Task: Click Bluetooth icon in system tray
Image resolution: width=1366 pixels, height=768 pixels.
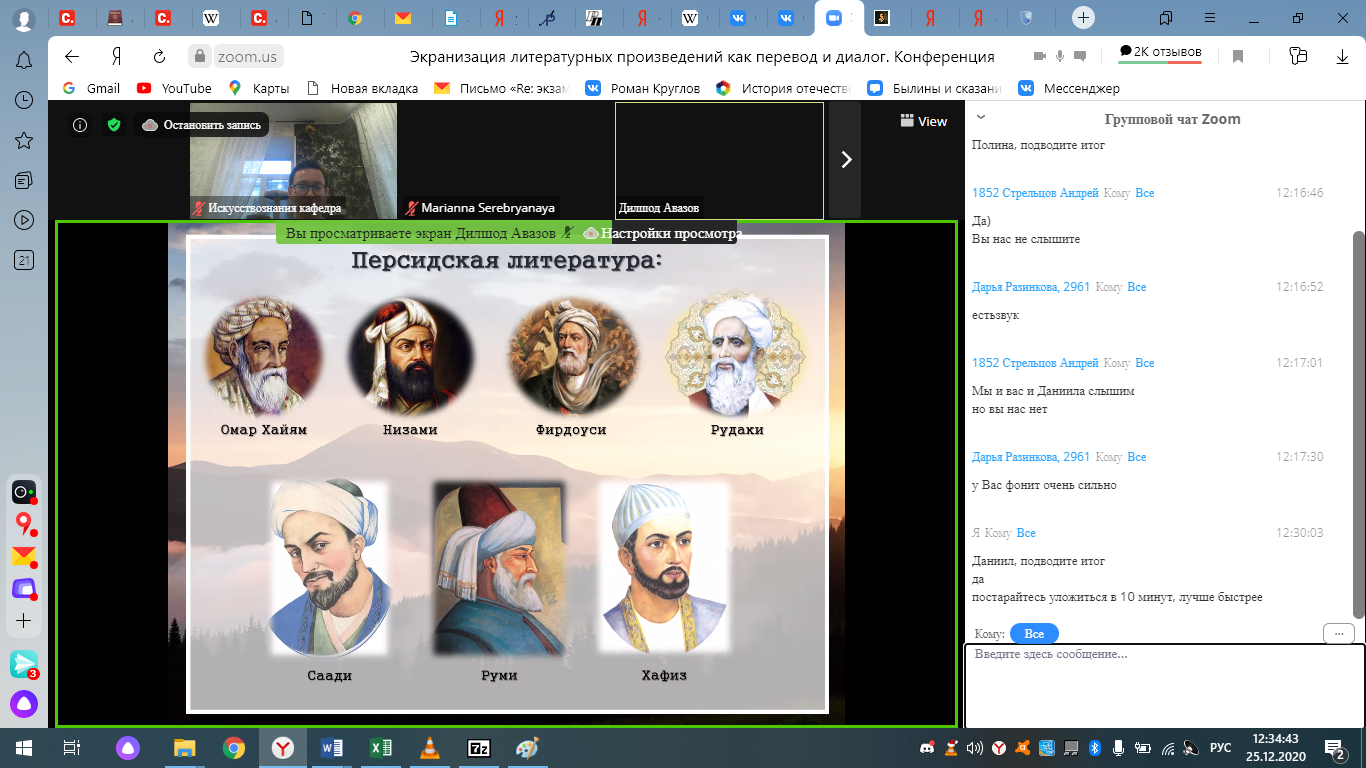Action: [x=1094, y=748]
